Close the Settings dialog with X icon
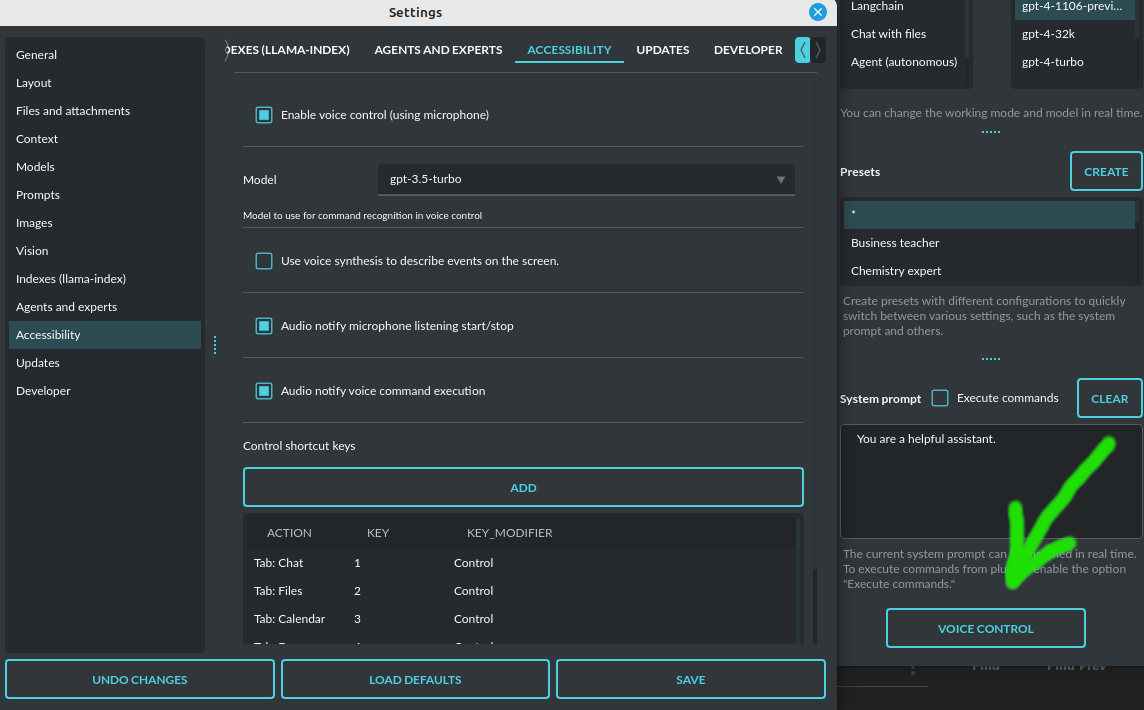Viewport: 1144px width, 710px height. pyautogui.click(x=818, y=12)
